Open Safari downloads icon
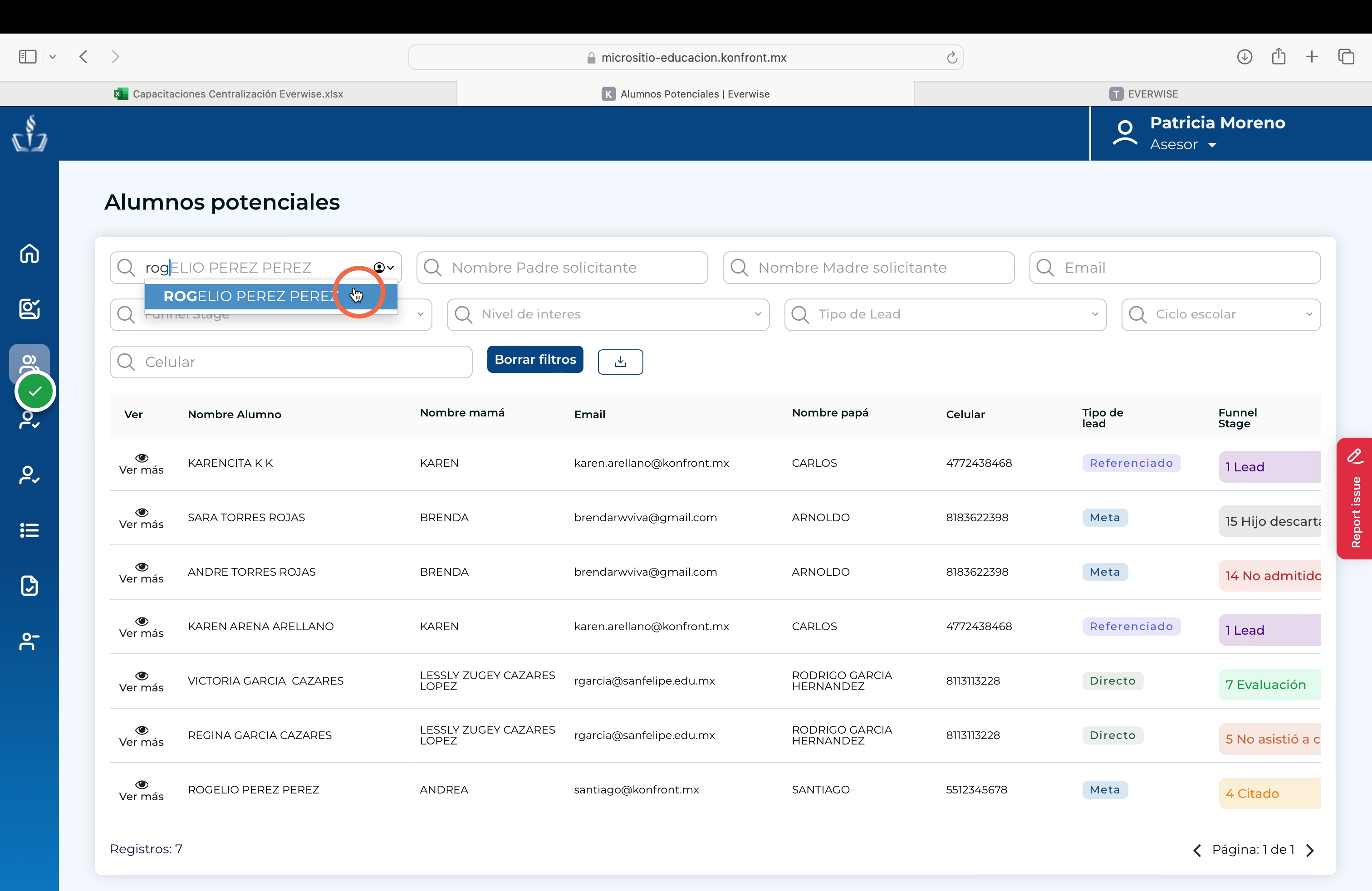1372x891 pixels. [1245, 56]
